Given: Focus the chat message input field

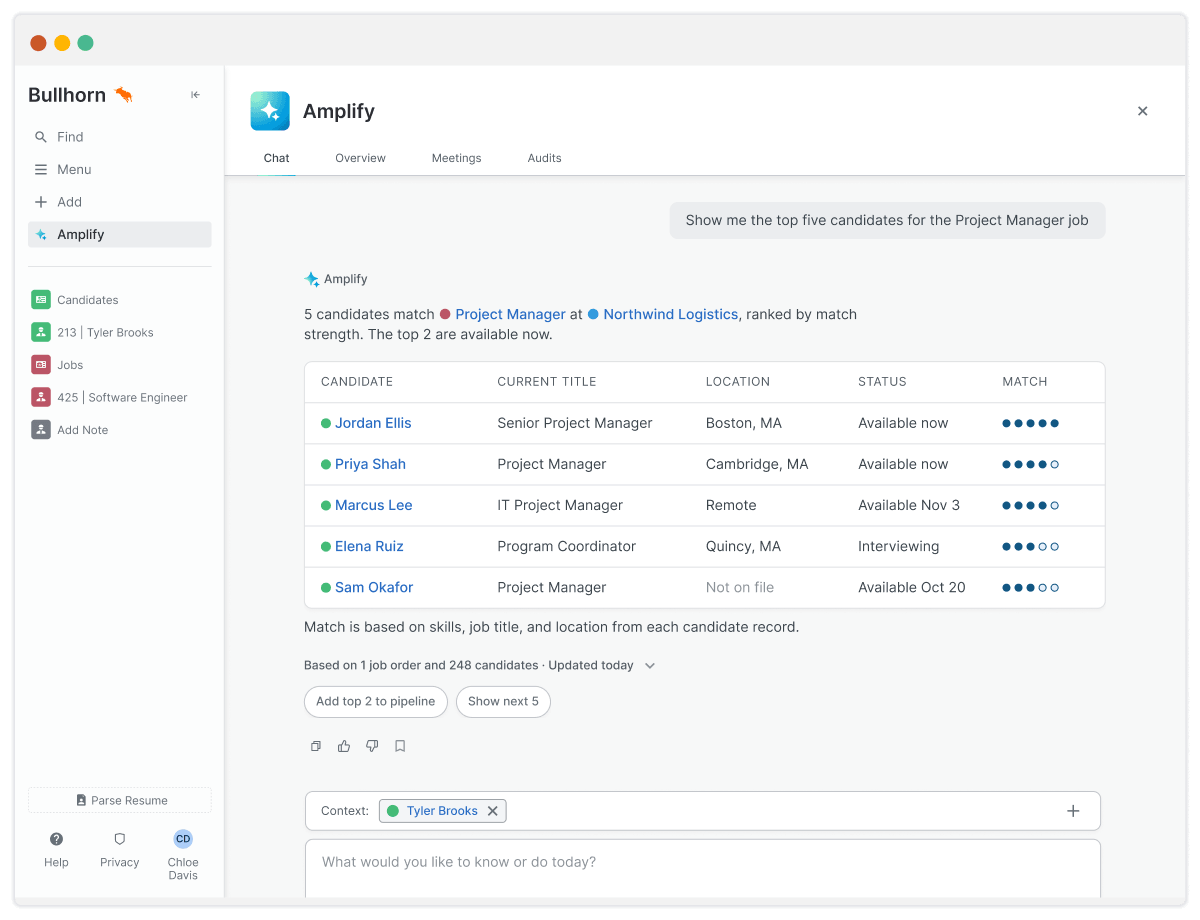Looking at the screenshot, I should pyautogui.click(x=702, y=869).
